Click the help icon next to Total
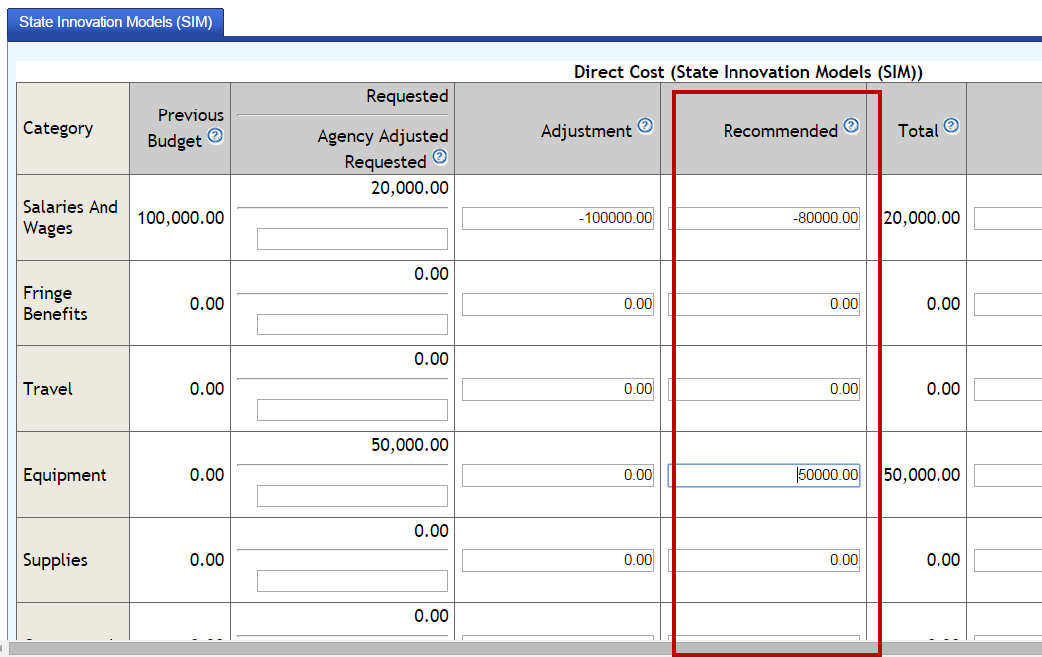The height and width of the screenshot is (657, 1042). point(951,126)
